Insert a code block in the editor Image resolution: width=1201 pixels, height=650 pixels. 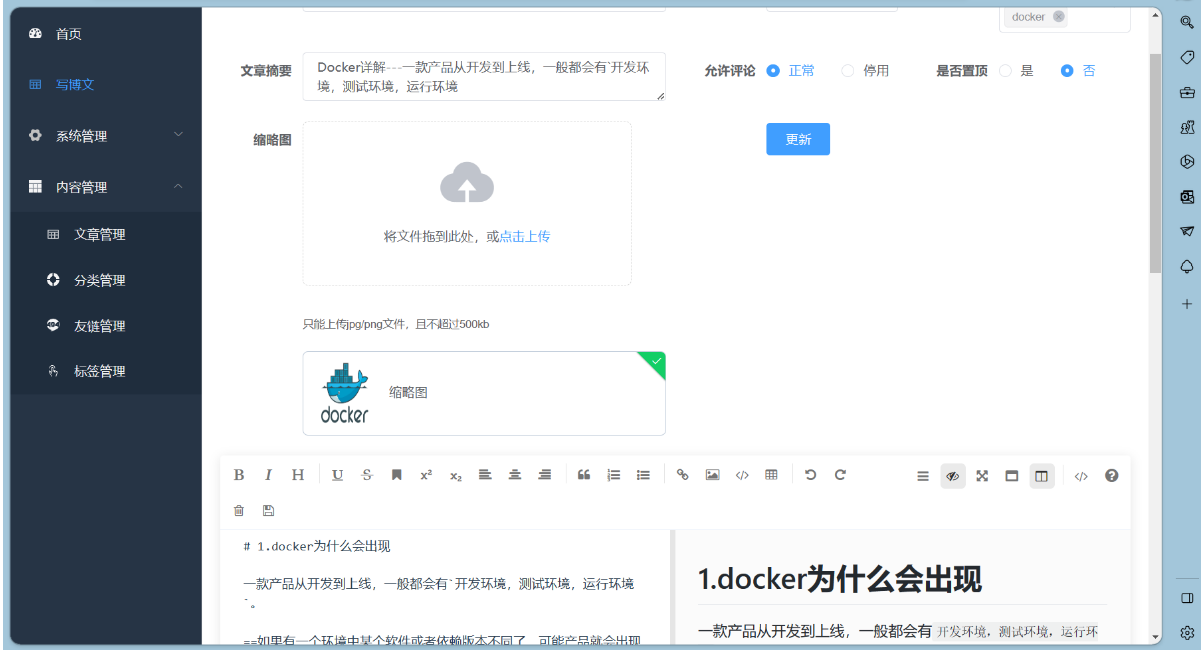742,475
